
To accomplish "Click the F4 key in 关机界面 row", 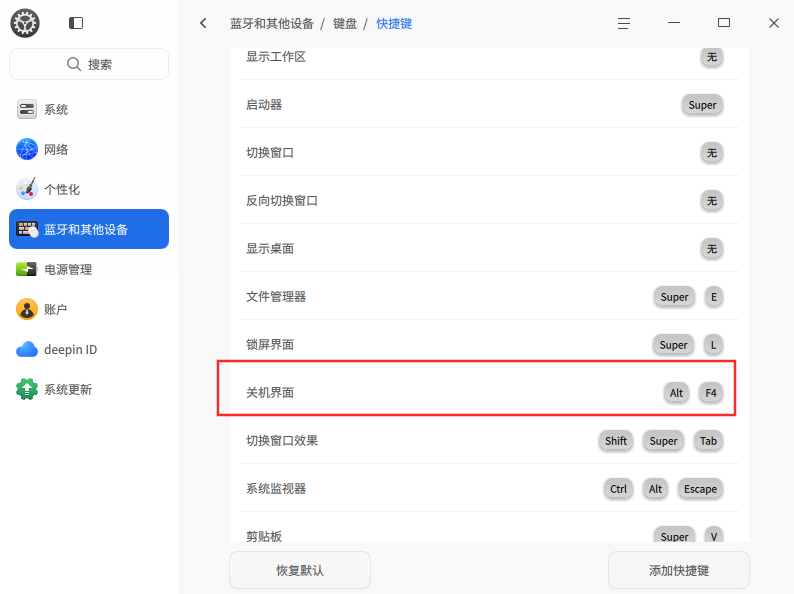I will (711, 393).
